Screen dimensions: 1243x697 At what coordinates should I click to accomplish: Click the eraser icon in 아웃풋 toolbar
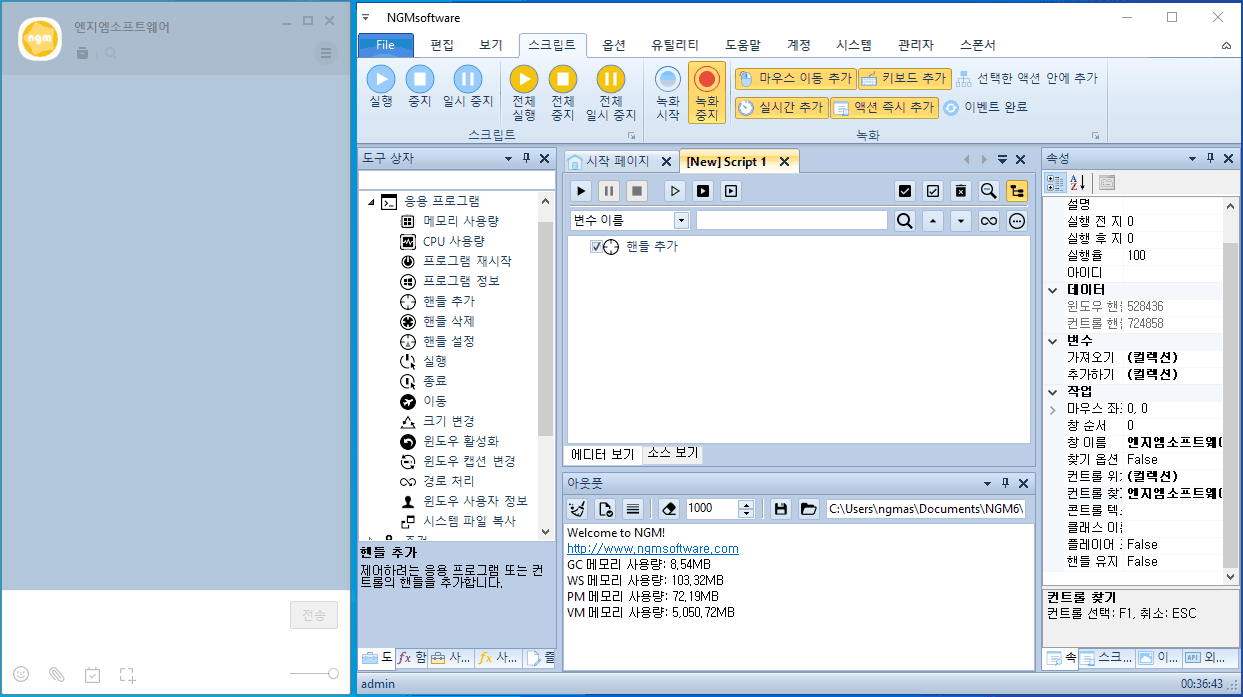click(x=670, y=508)
